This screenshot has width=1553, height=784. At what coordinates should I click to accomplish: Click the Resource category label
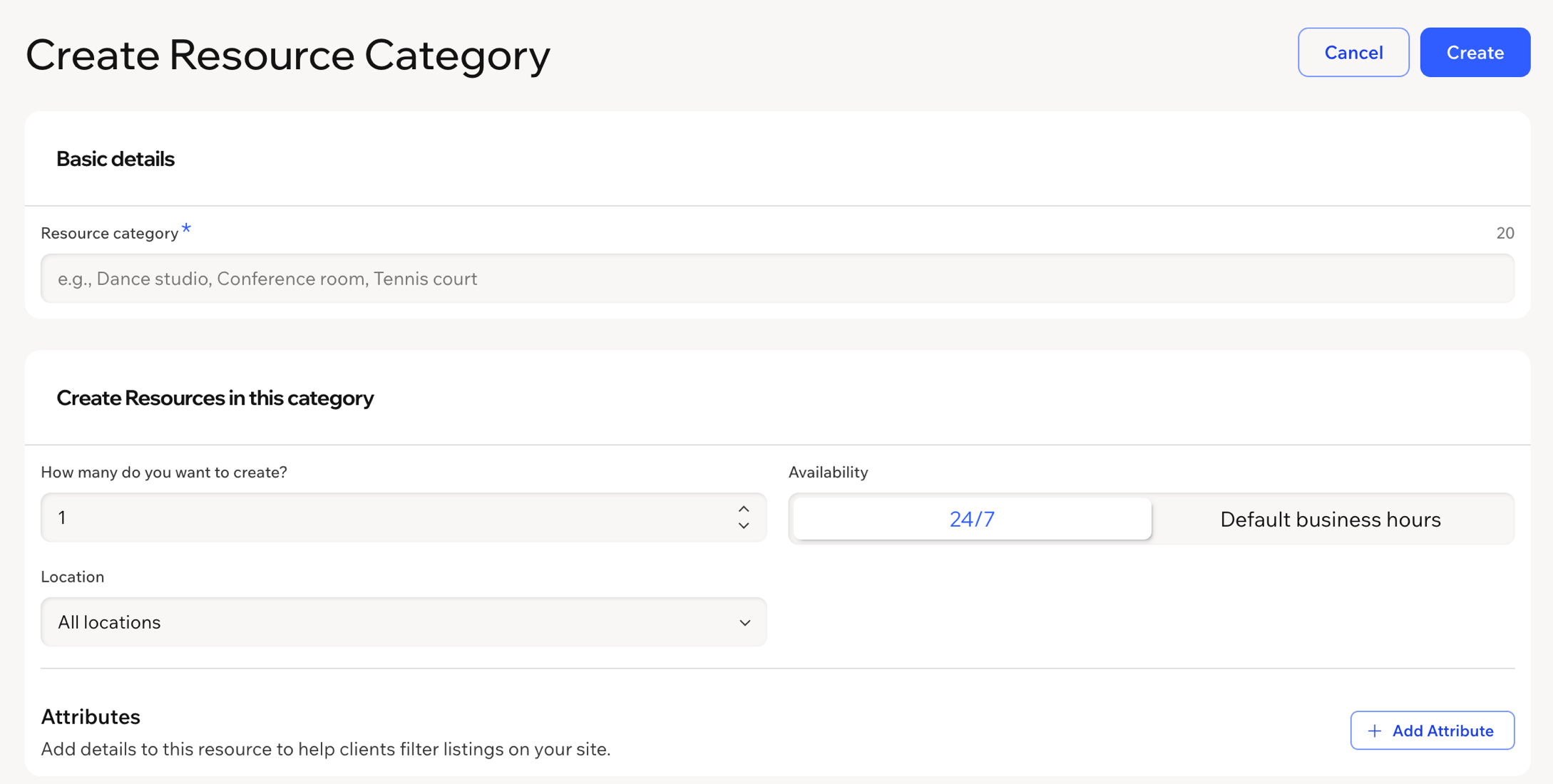(x=110, y=233)
